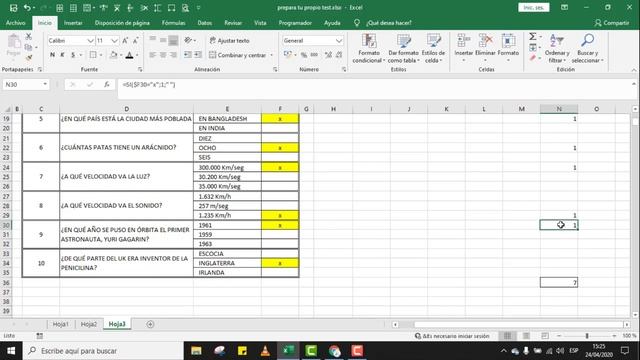Click the Inic. ses. sign-in button

click(x=534, y=7)
